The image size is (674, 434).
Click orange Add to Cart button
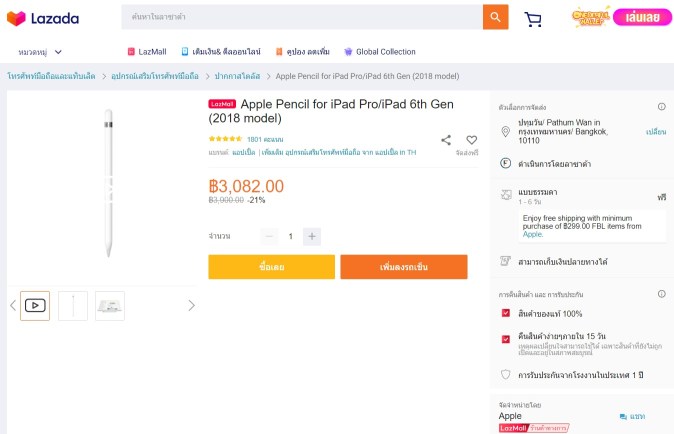coord(403,267)
